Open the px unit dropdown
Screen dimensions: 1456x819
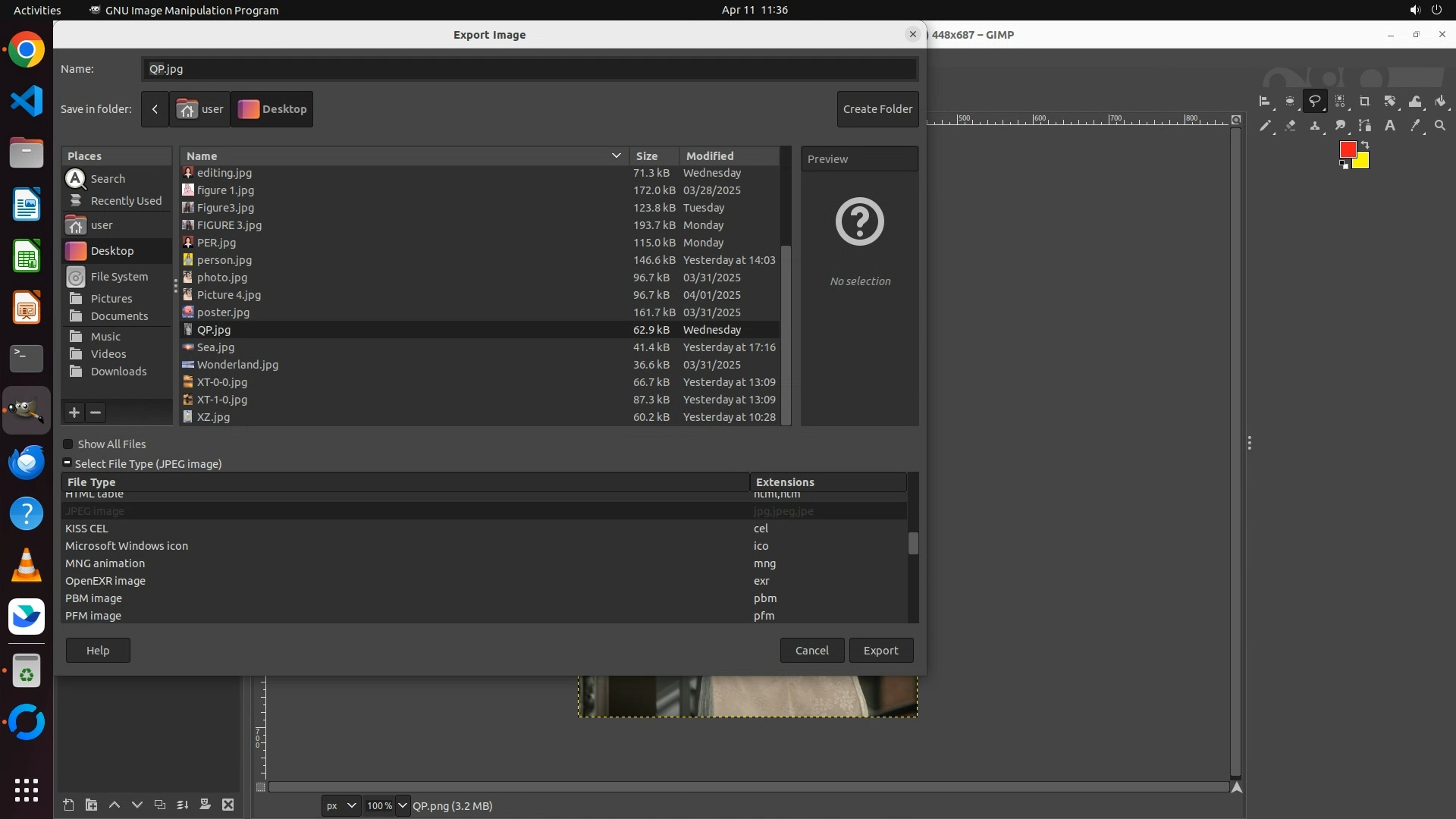[340, 805]
